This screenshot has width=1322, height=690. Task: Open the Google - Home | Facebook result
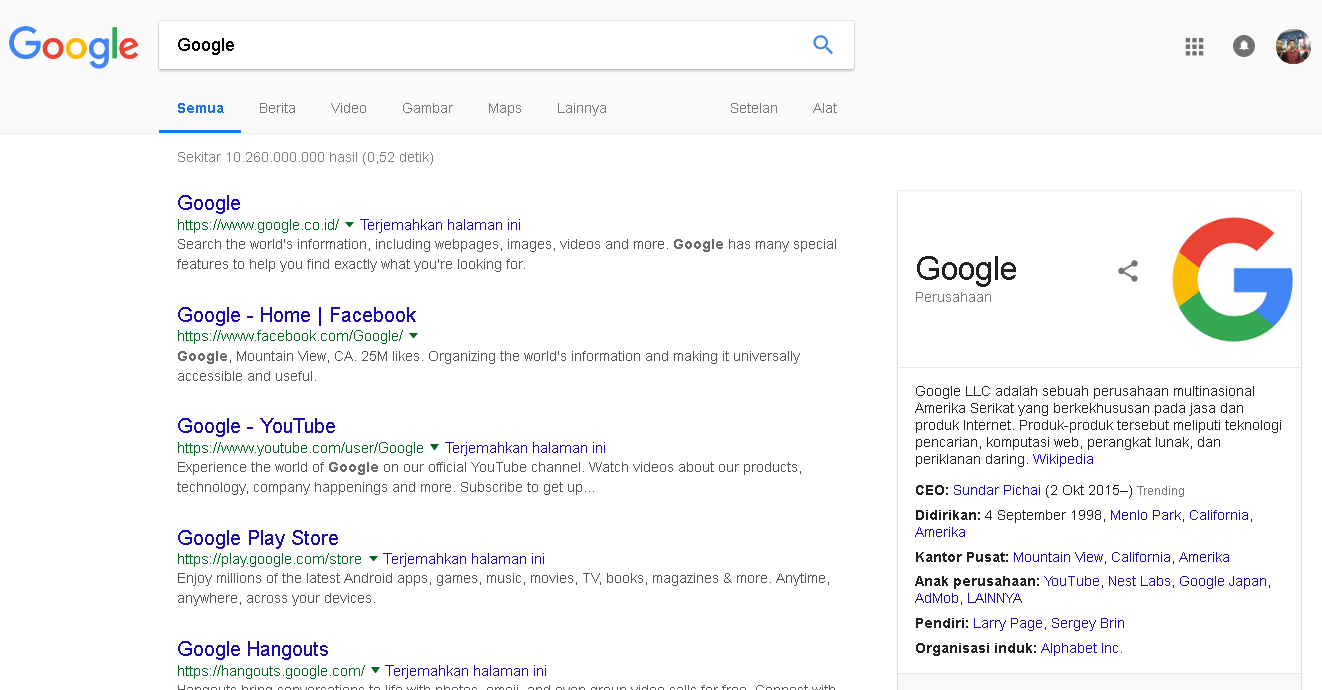click(296, 315)
